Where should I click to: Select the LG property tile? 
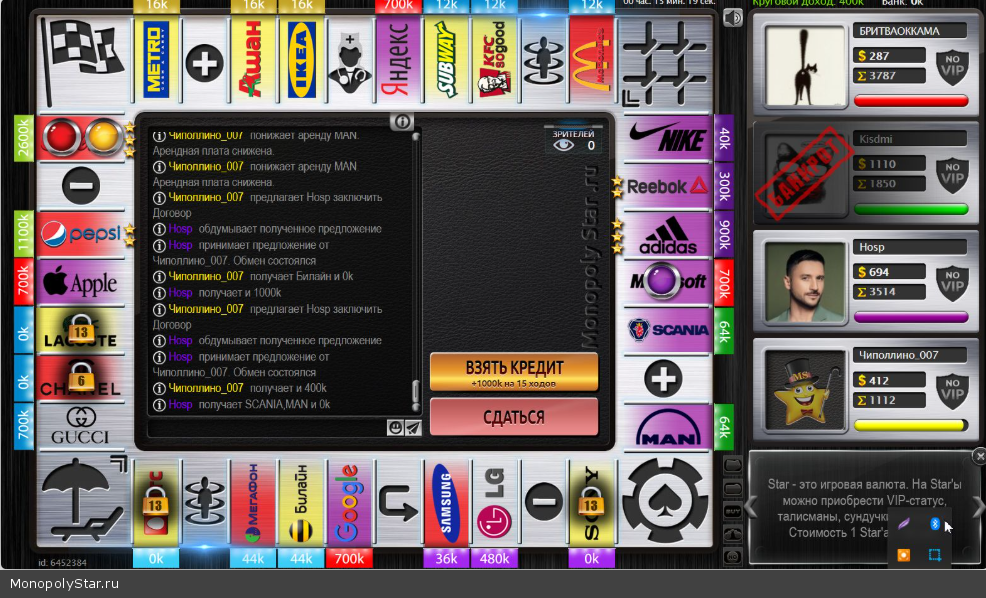coord(495,502)
